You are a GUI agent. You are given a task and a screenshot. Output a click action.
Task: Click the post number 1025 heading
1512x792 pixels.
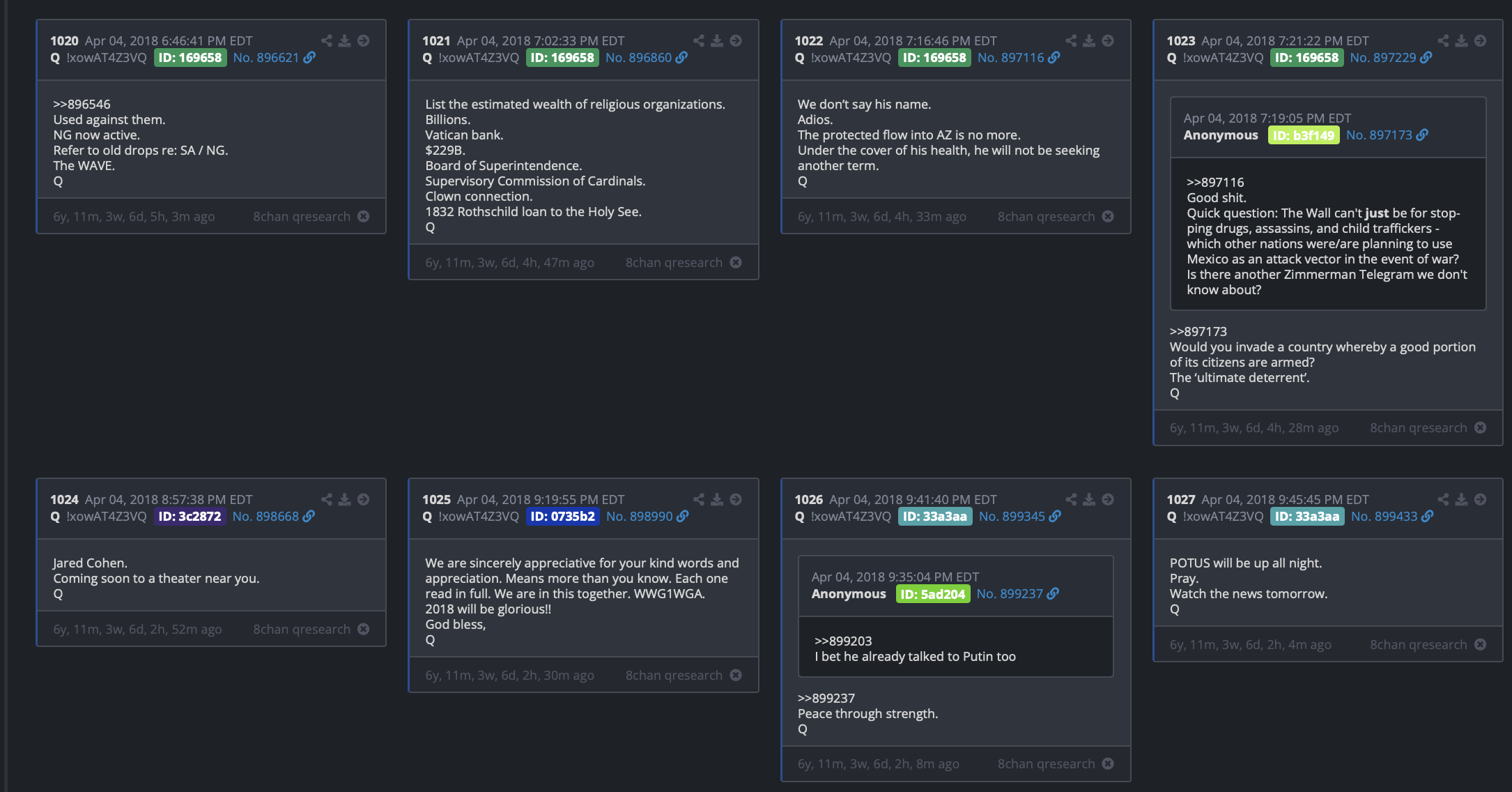click(x=436, y=500)
